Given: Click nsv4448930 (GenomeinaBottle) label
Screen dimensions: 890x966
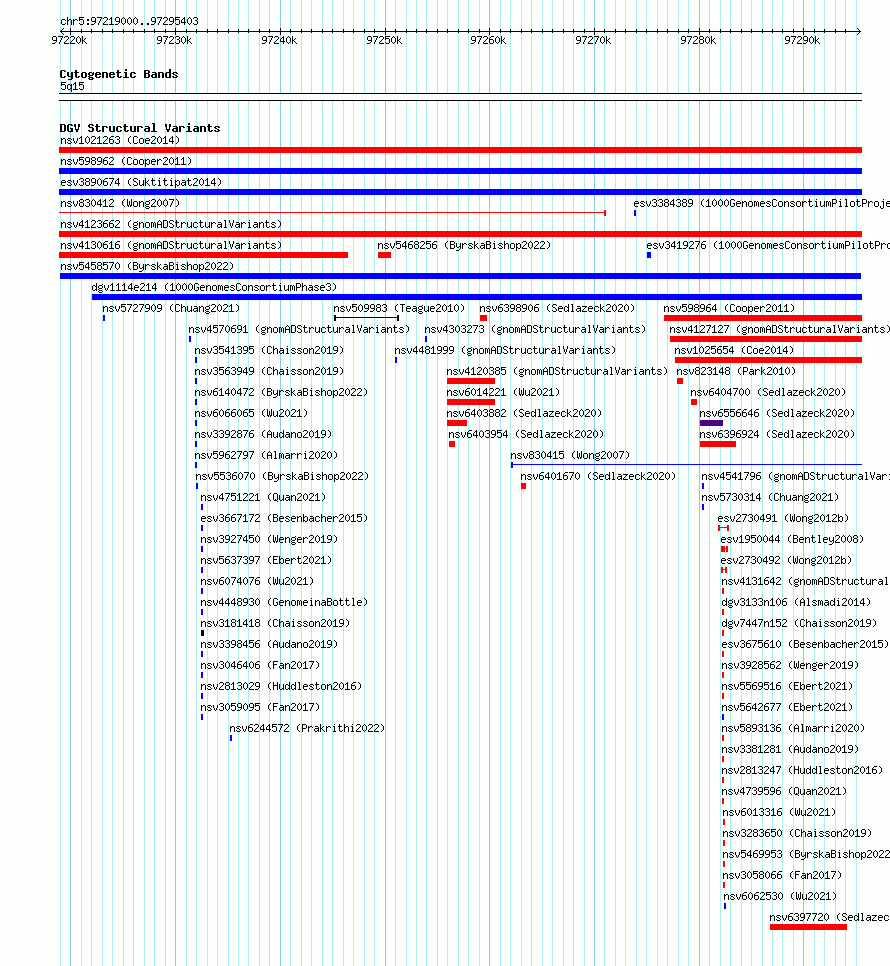Looking at the screenshot, I should point(284,601).
